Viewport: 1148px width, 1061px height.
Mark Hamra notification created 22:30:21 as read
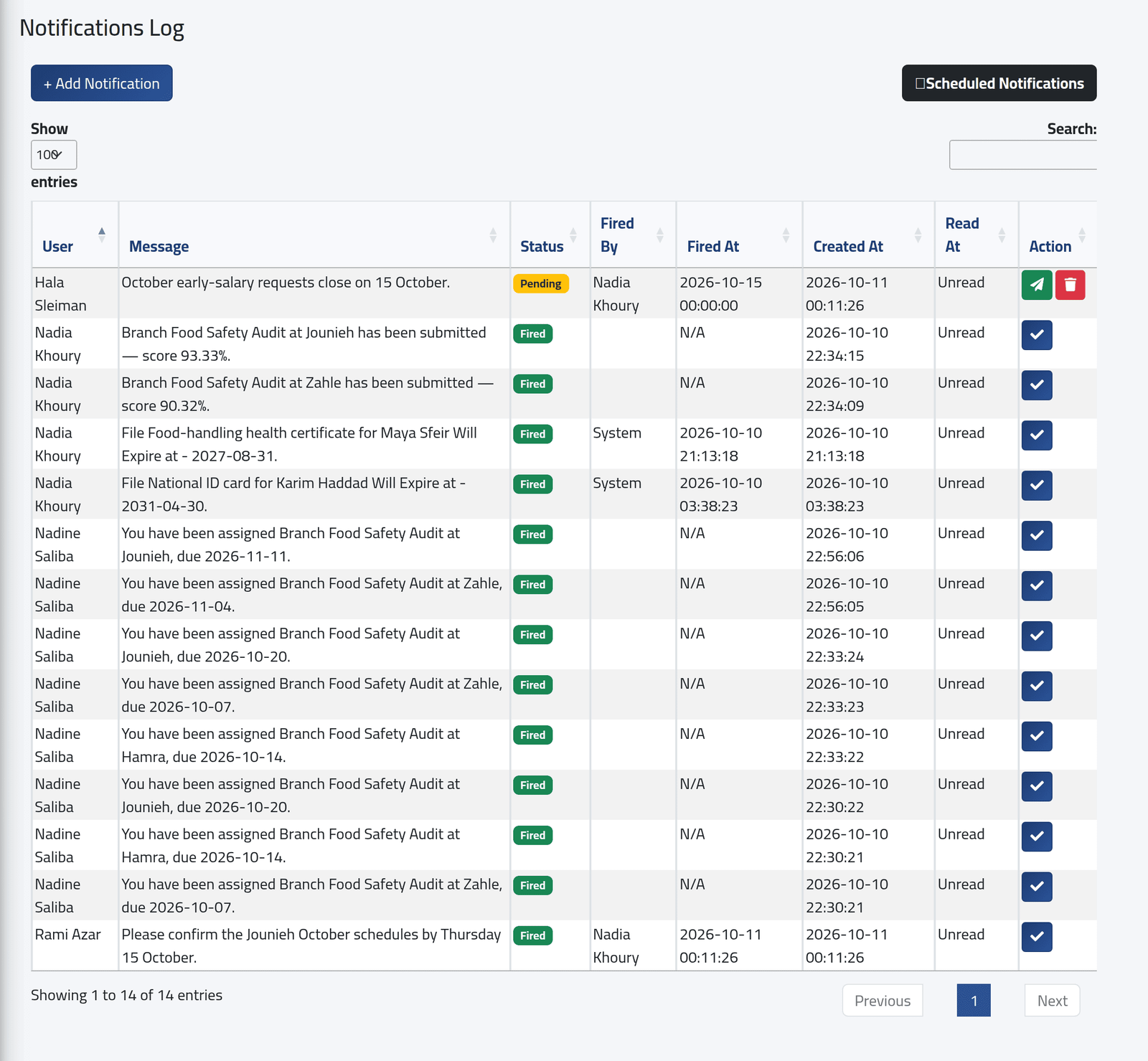click(1037, 837)
